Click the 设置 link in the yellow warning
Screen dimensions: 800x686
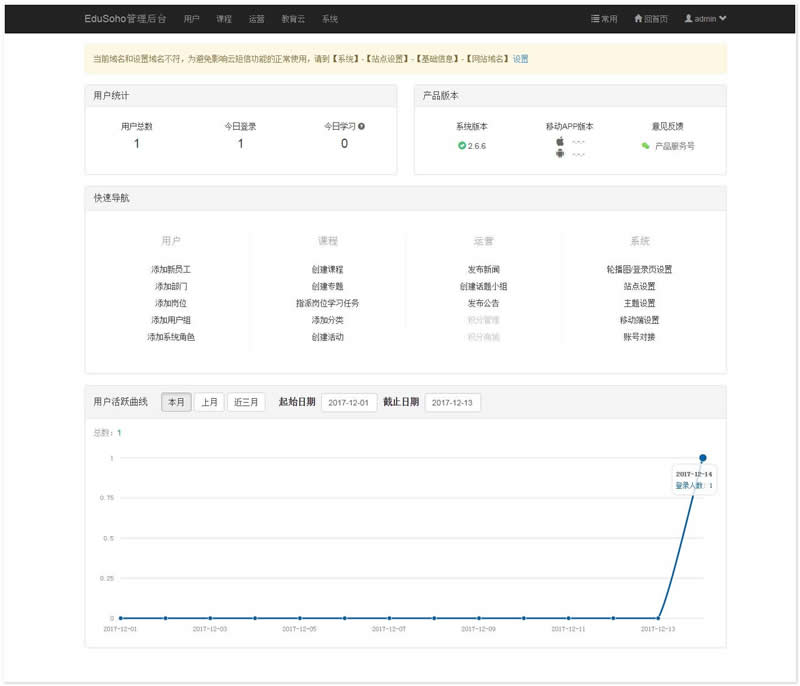[x=520, y=59]
